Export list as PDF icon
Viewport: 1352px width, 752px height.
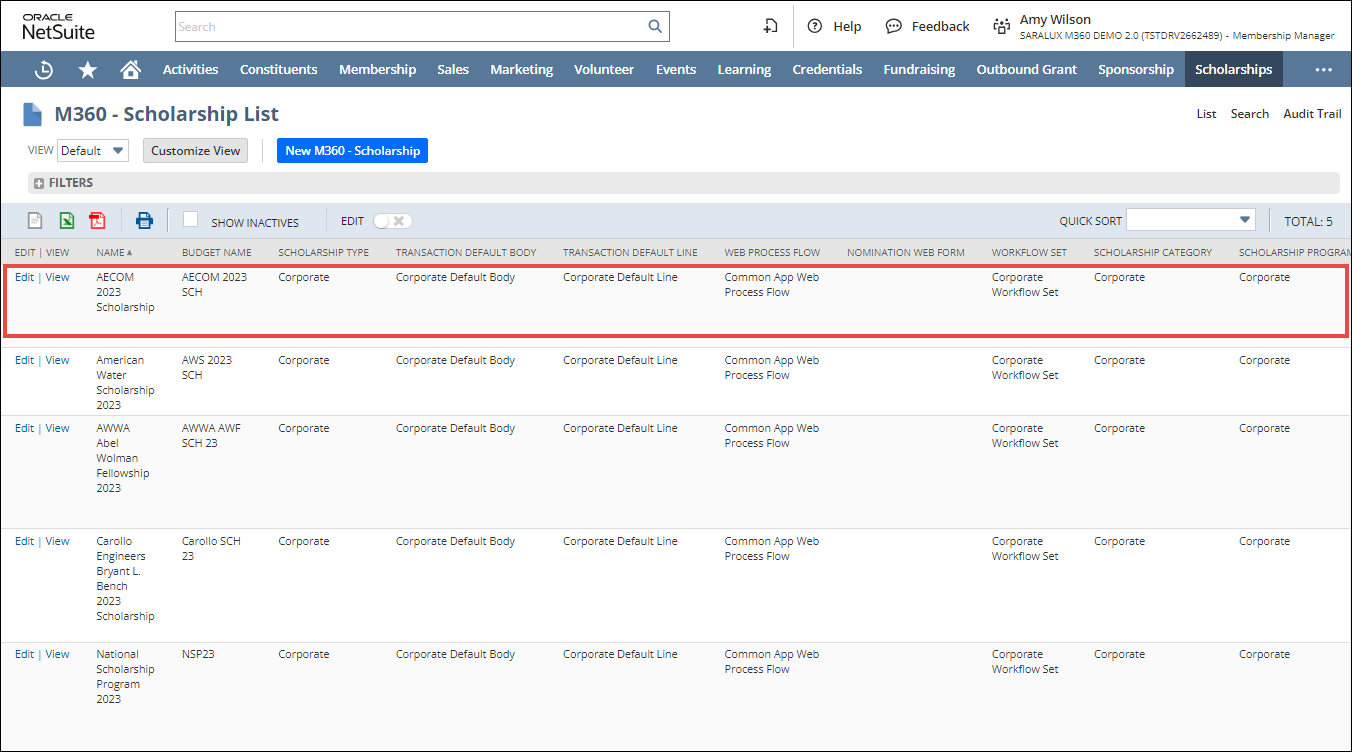coord(97,221)
